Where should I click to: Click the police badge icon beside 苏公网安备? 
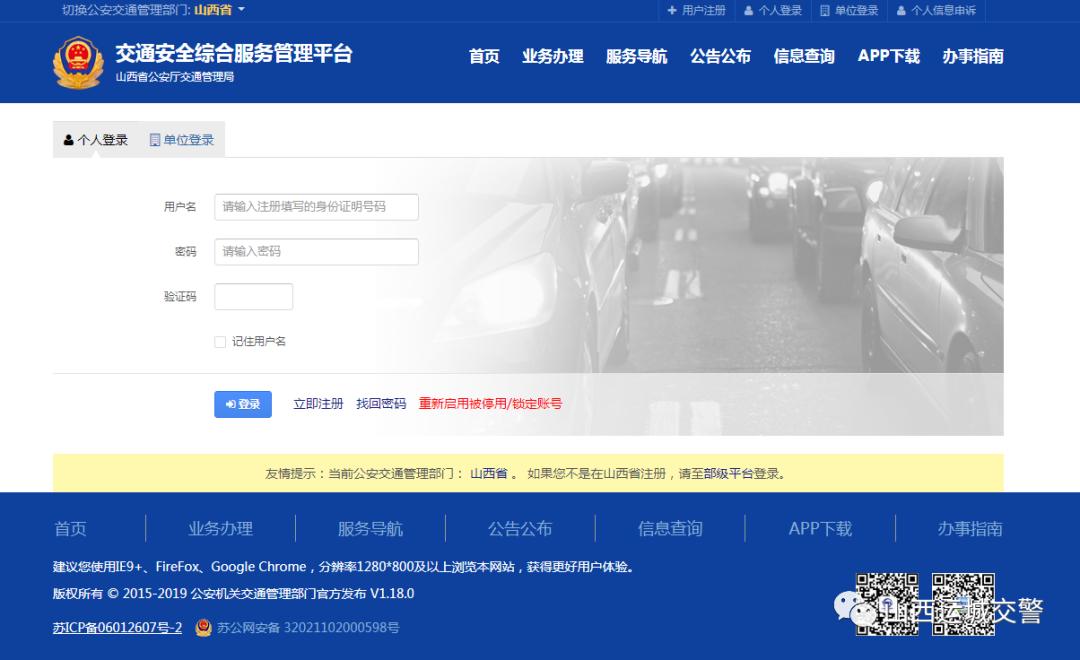pos(203,628)
